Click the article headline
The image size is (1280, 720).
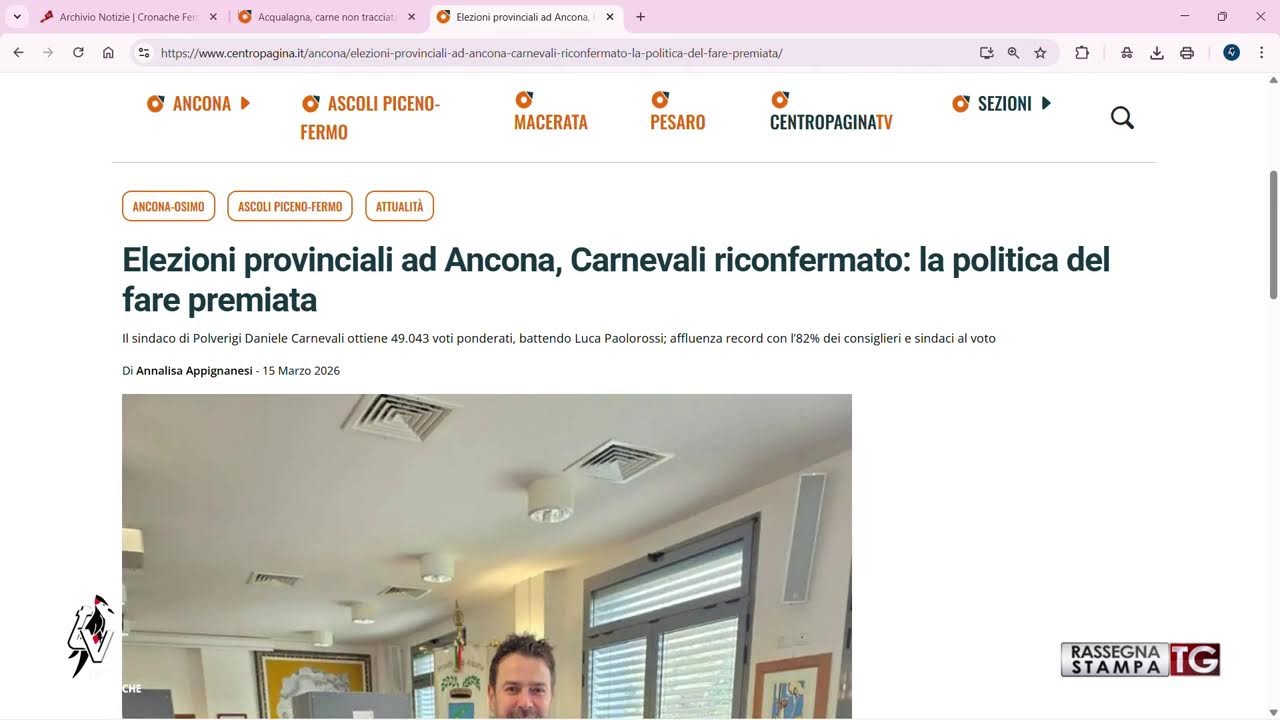(616, 279)
